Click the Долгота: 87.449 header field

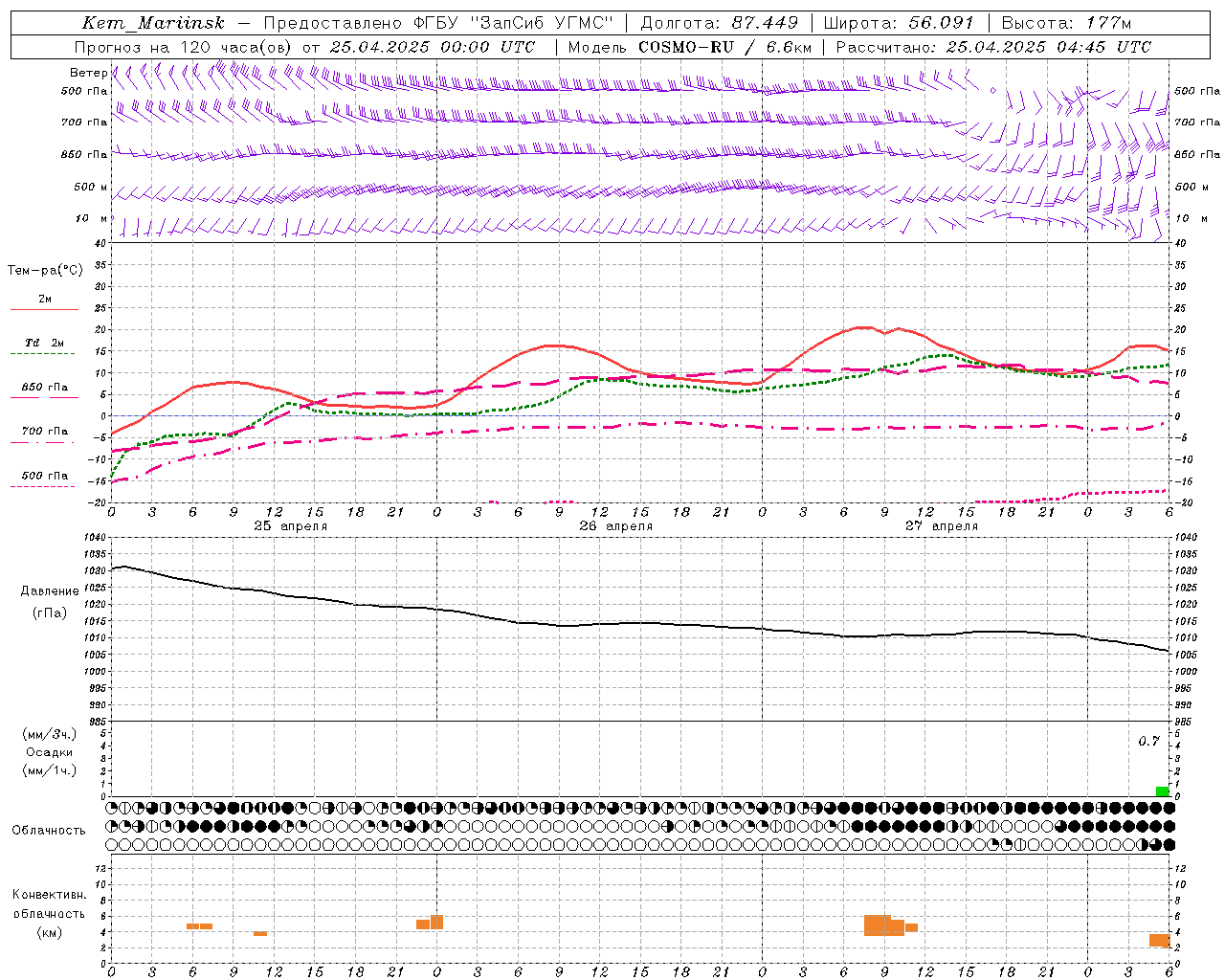[x=720, y=23]
